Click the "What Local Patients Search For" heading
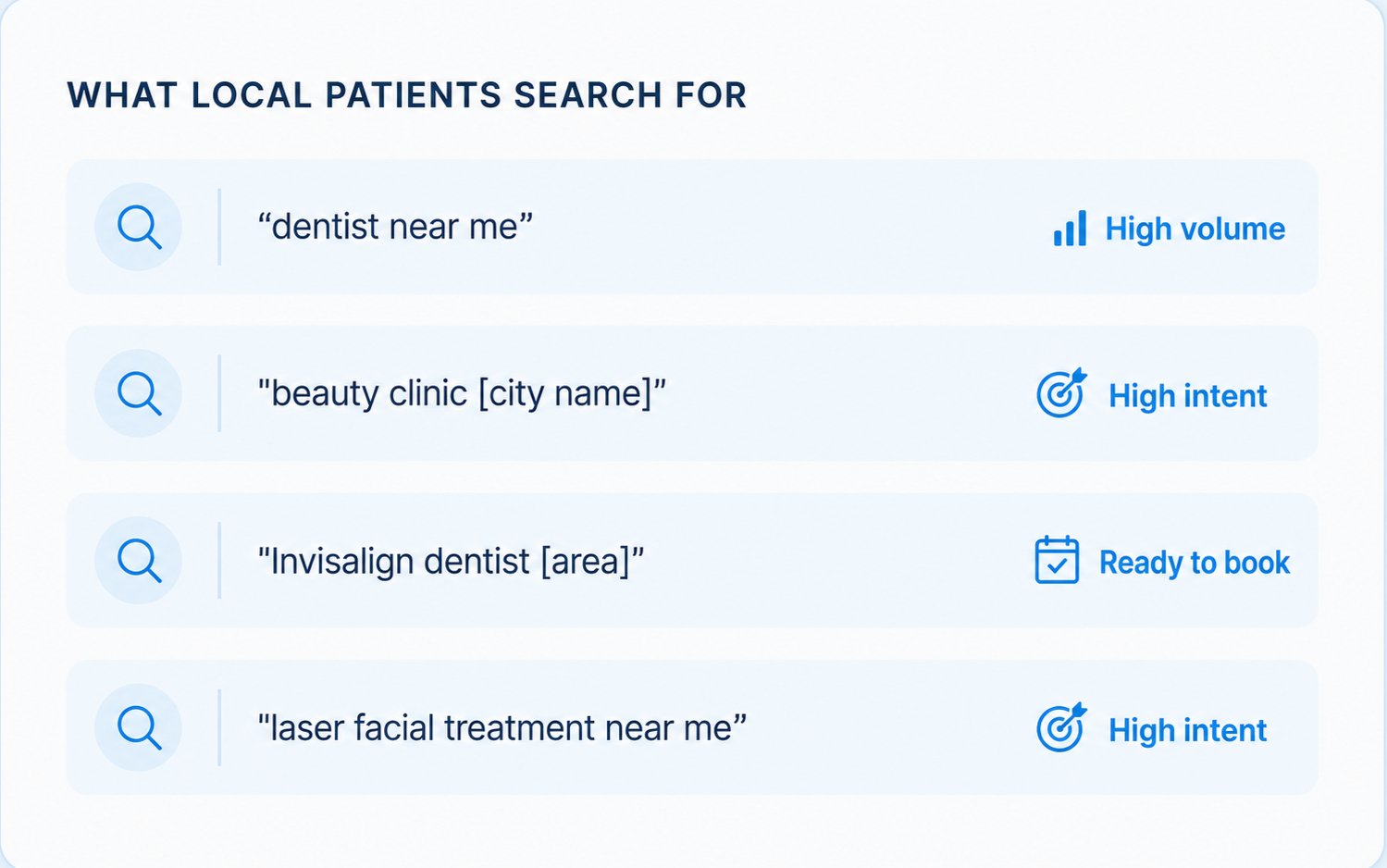 click(407, 95)
